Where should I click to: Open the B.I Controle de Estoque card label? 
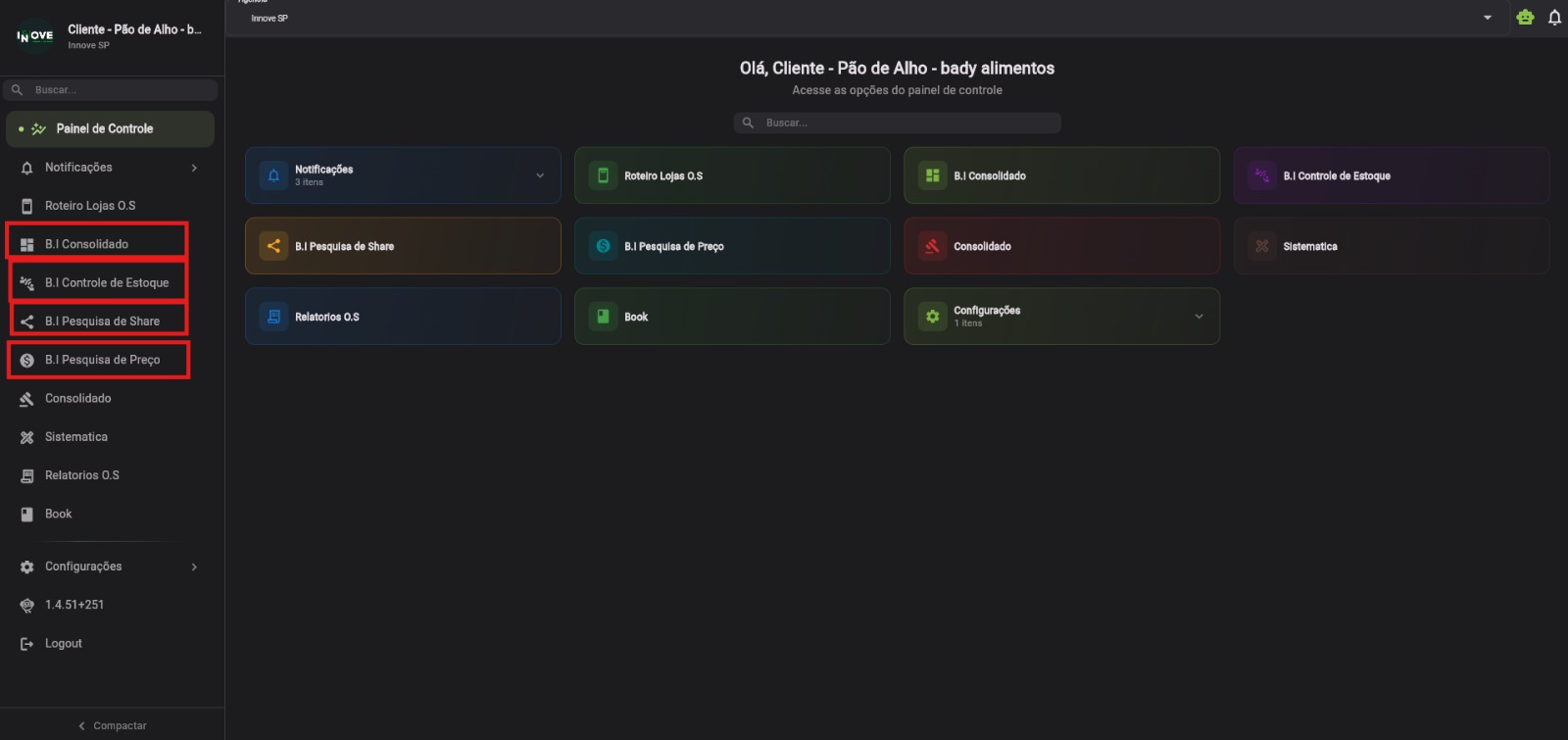click(x=1337, y=176)
